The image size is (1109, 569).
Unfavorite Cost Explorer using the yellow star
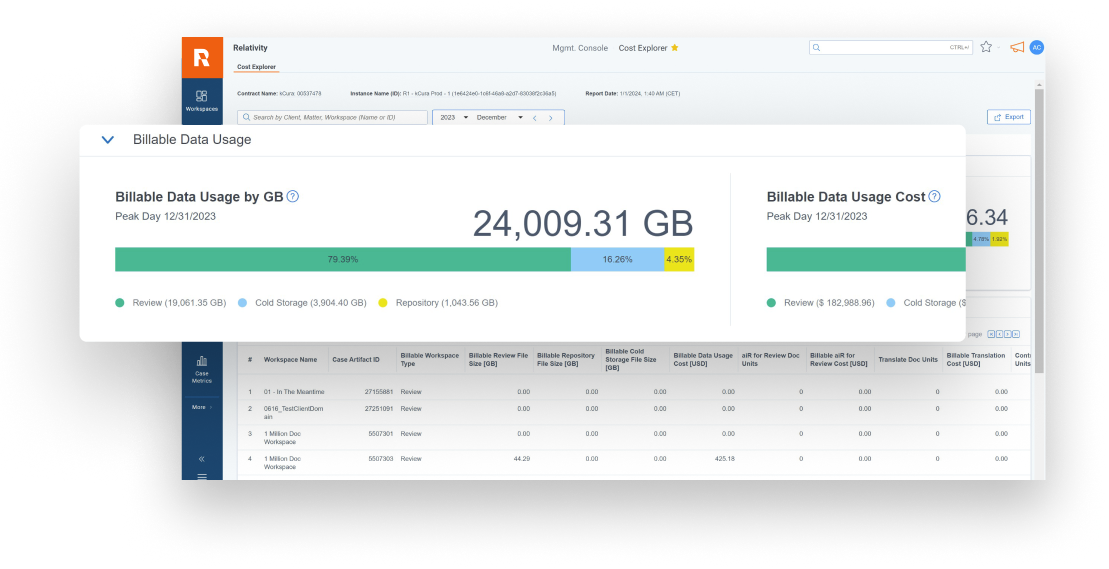click(675, 47)
